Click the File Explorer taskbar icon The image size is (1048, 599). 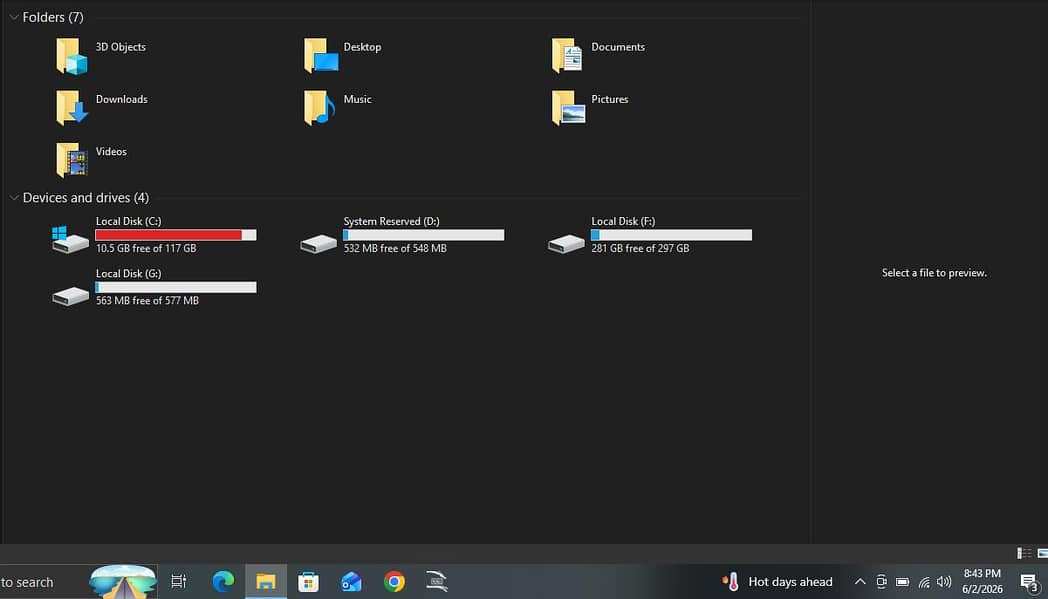pos(266,582)
